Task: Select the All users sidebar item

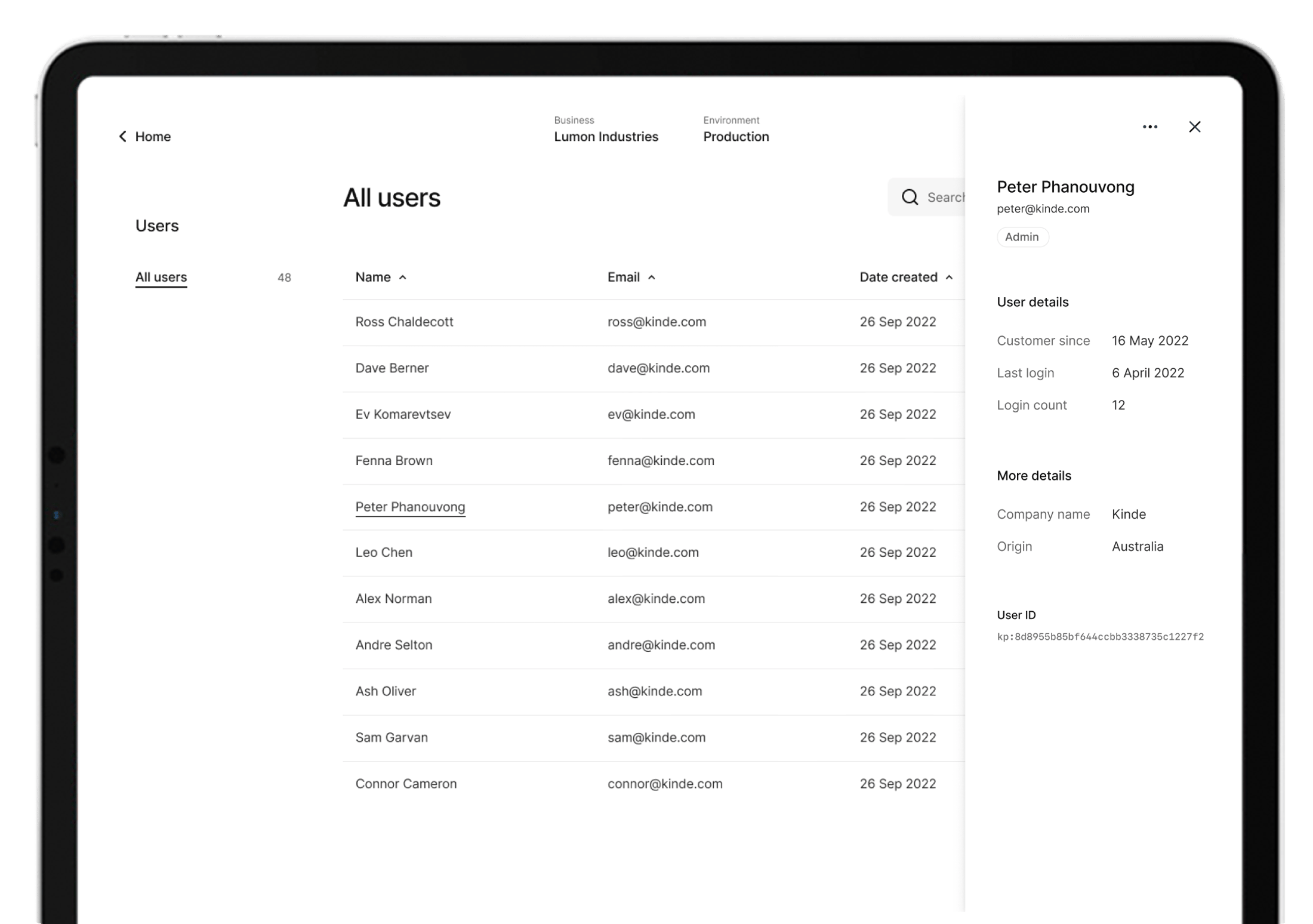Action: [x=161, y=276]
